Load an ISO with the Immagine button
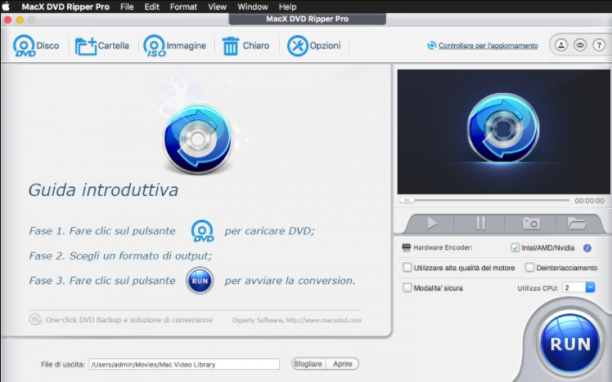Viewport: 612px width, 382px height. [174, 46]
